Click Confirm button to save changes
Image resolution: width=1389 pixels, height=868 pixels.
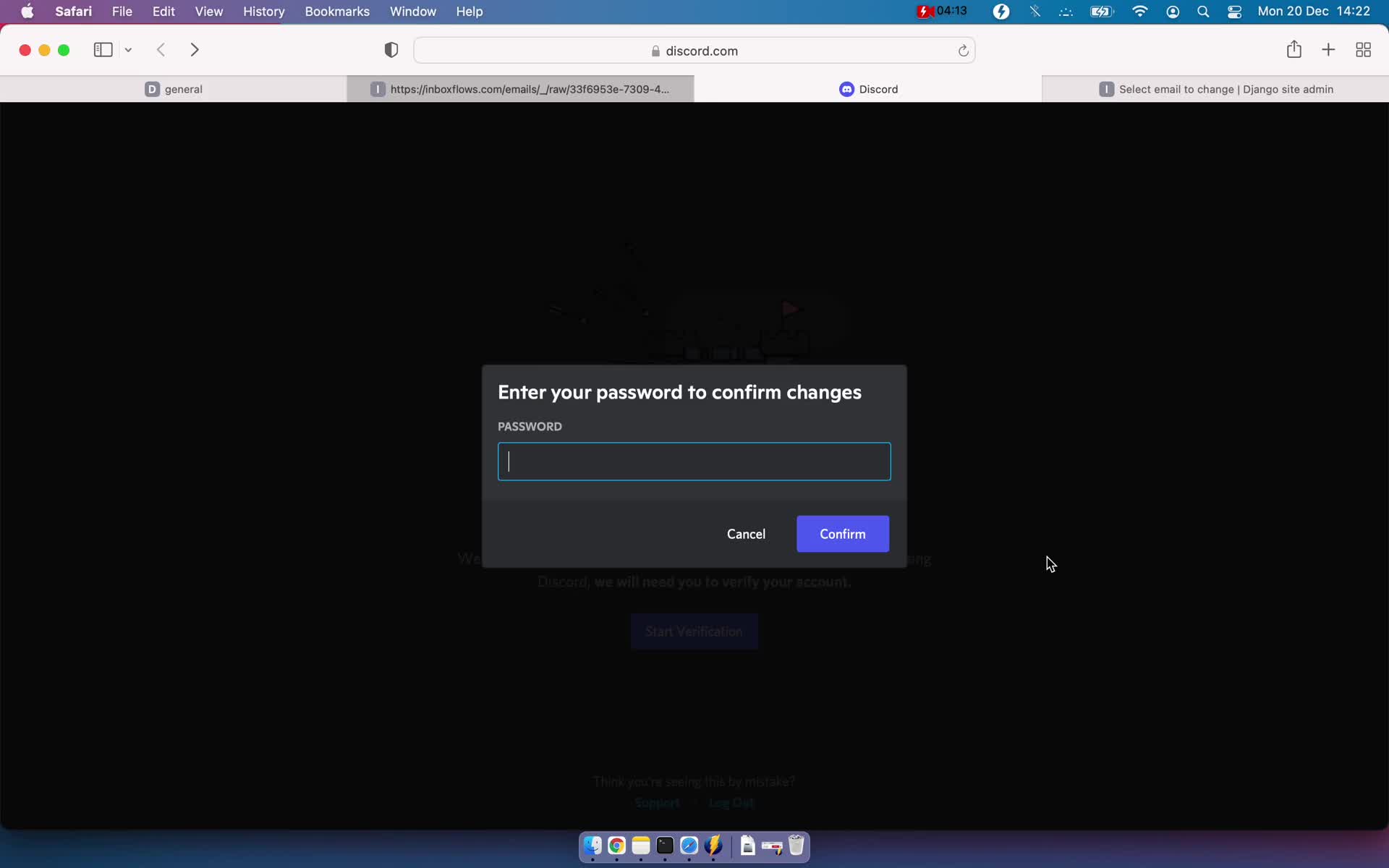(x=842, y=533)
